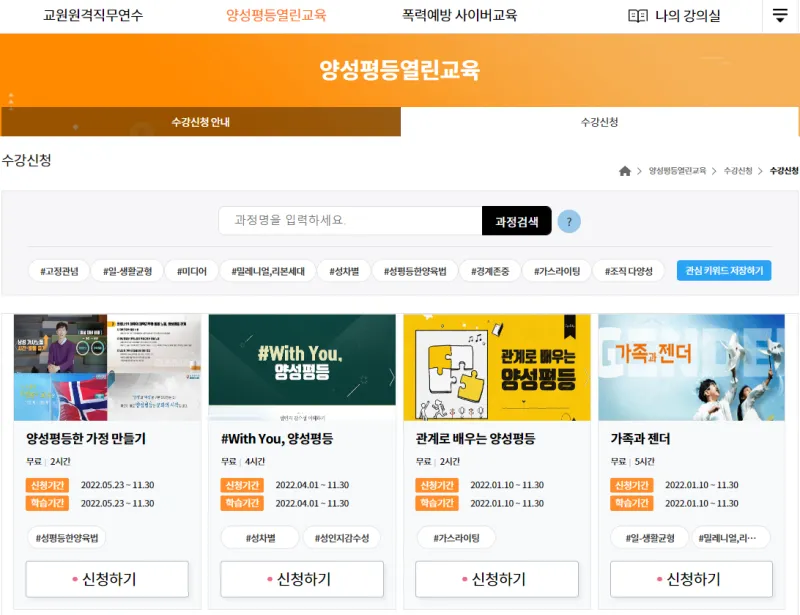Open thumbnail of #With You, 양성평등
This screenshot has height=615, width=800.
click(x=302, y=367)
